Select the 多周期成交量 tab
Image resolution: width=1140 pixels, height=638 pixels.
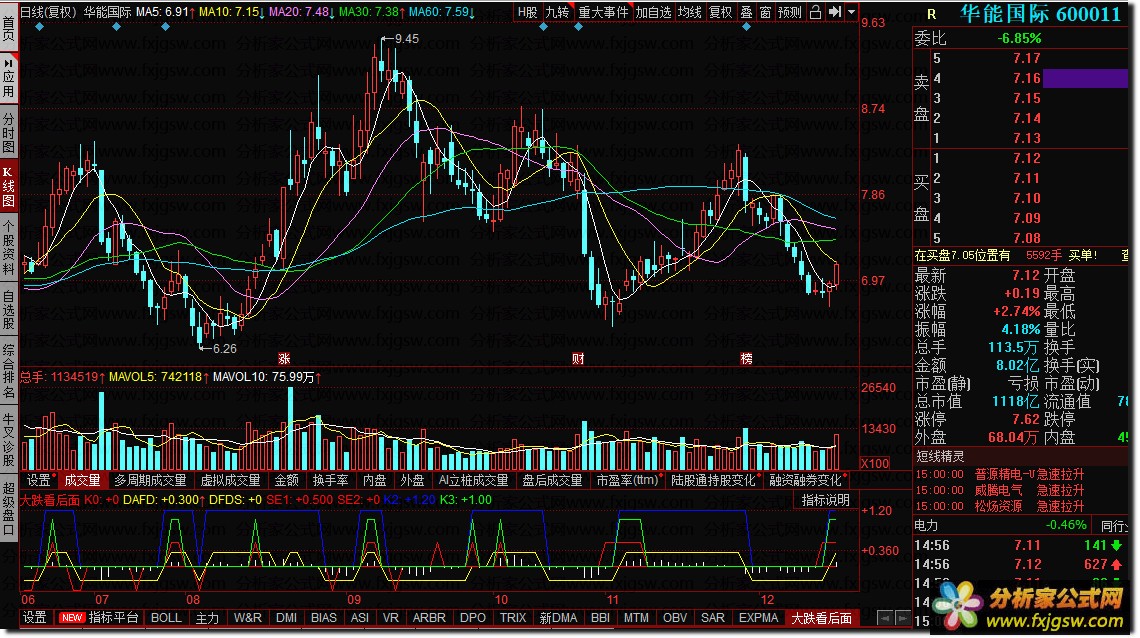(x=150, y=480)
